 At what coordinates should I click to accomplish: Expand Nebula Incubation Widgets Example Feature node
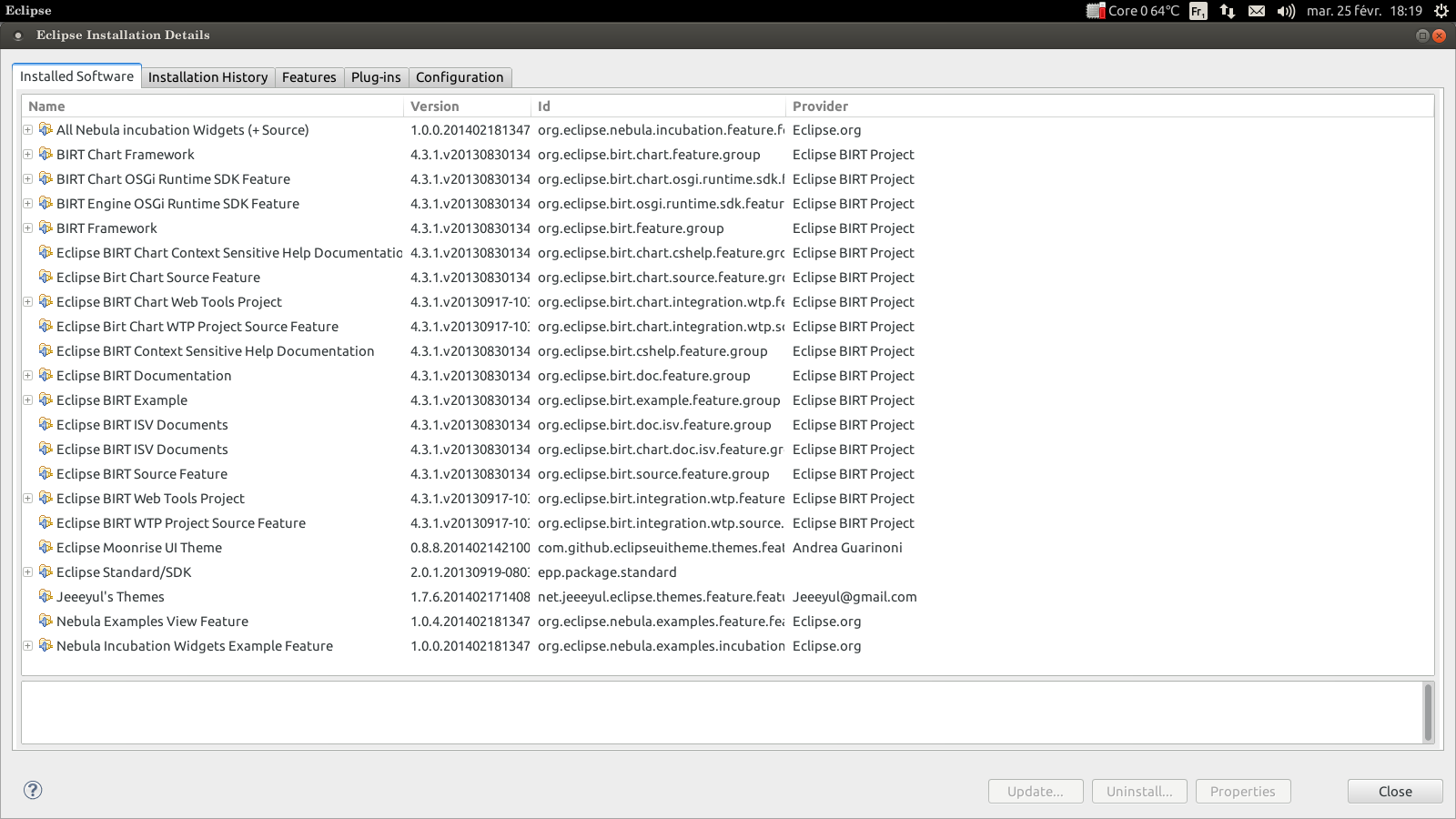[28, 646]
